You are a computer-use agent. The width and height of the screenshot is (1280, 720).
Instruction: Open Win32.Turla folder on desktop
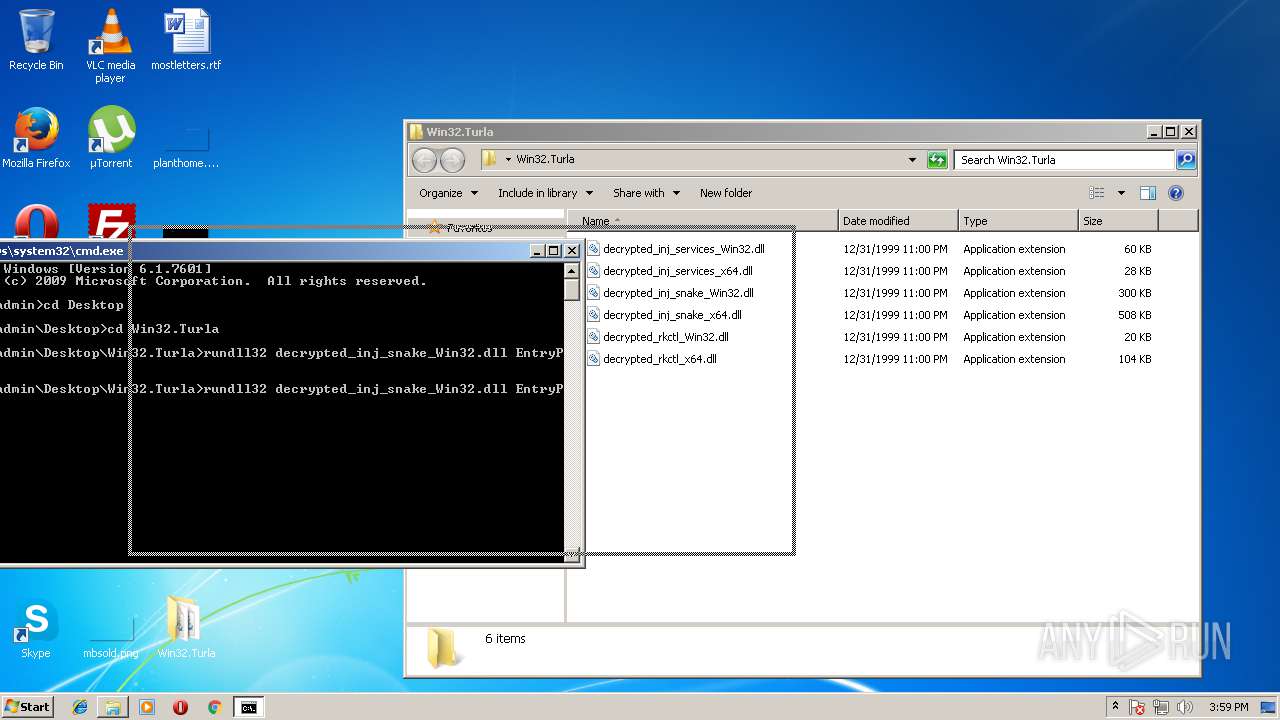tap(186, 628)
